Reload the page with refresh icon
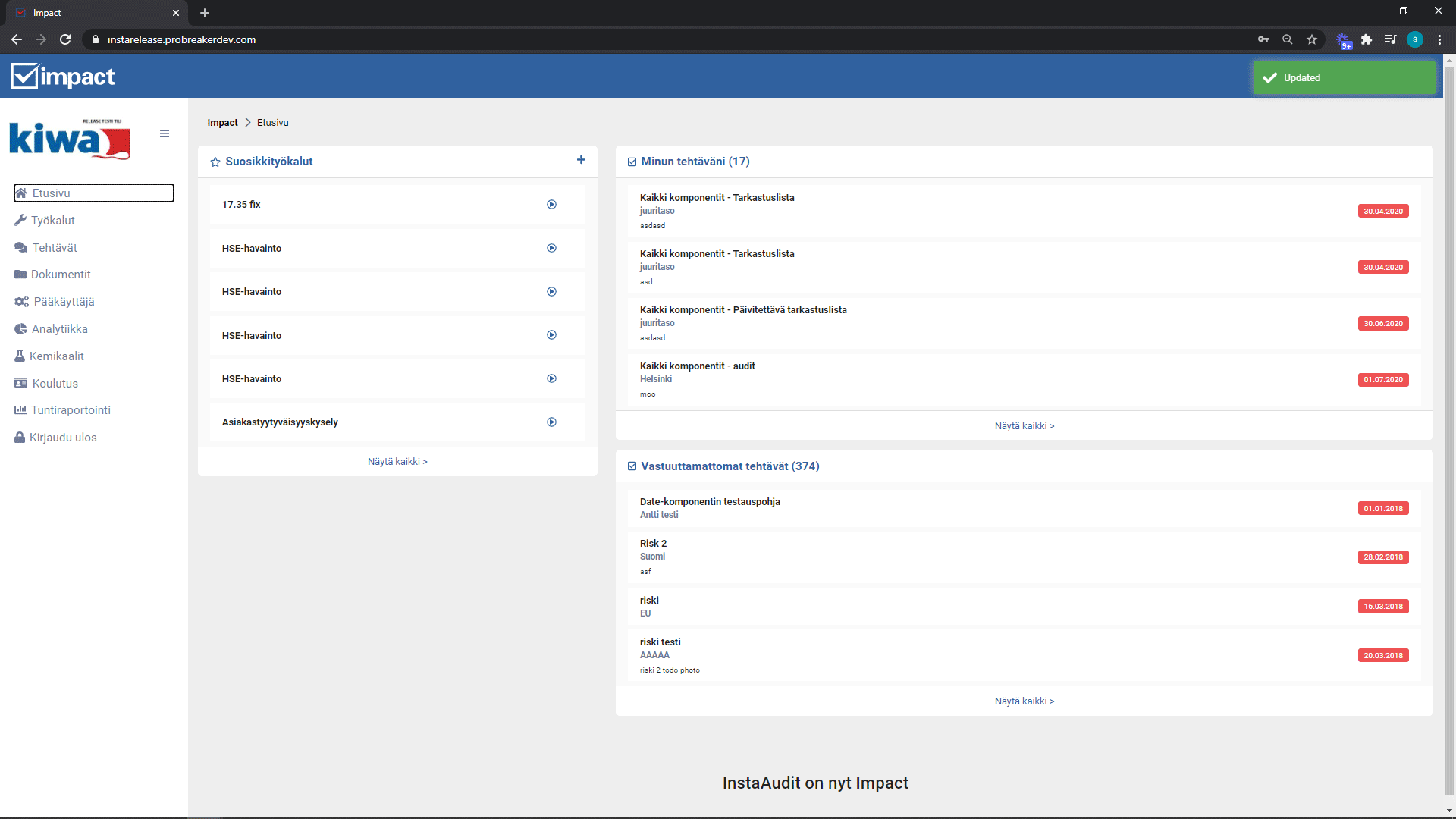 65,39
